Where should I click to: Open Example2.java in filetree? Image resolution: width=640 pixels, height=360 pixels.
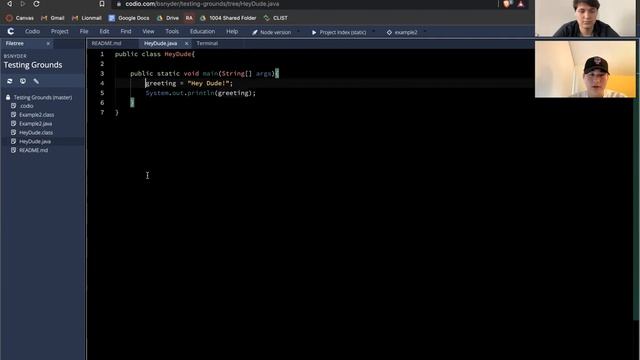(36, 124)
